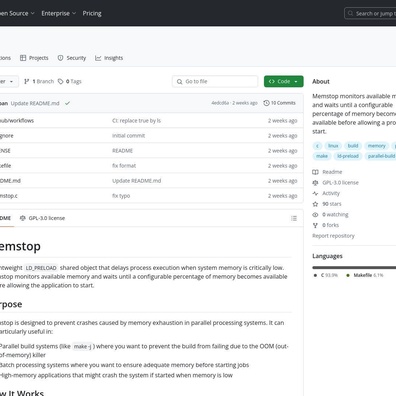Click the branch icon beside 1 Branch

[27, 81]
